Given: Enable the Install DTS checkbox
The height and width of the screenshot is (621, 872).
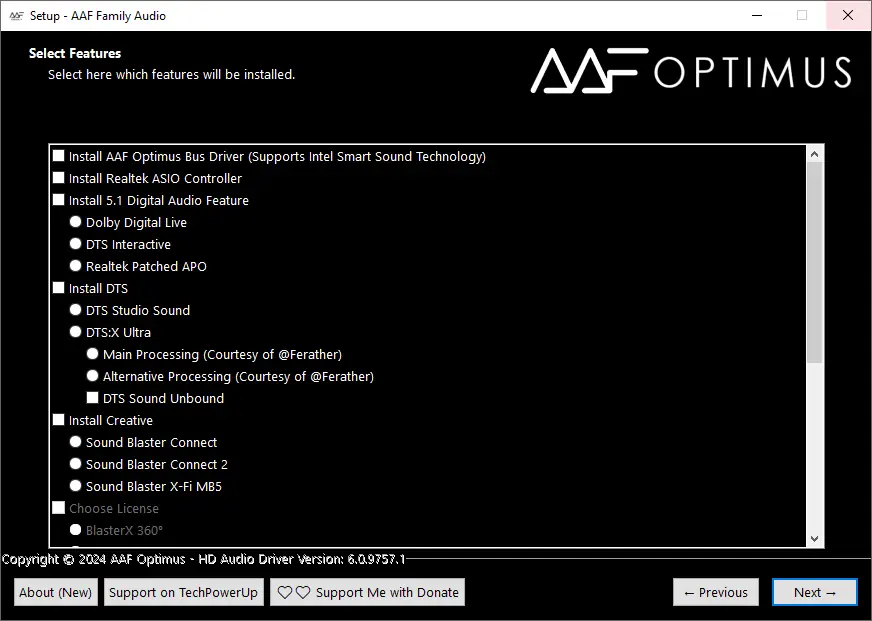Looking at the screenshot, I should click(x=58, y=288).
